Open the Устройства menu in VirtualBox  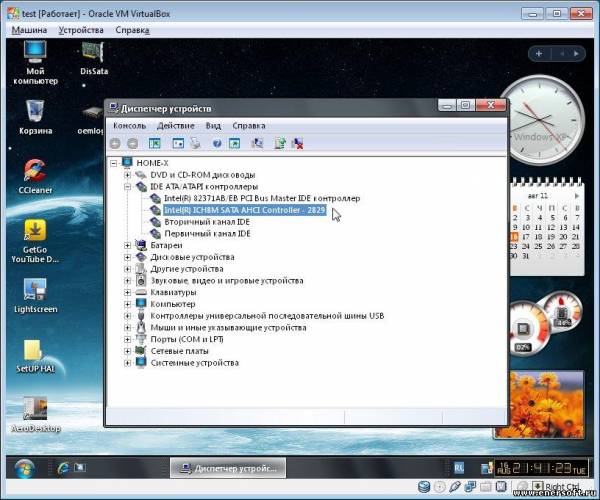81,30
